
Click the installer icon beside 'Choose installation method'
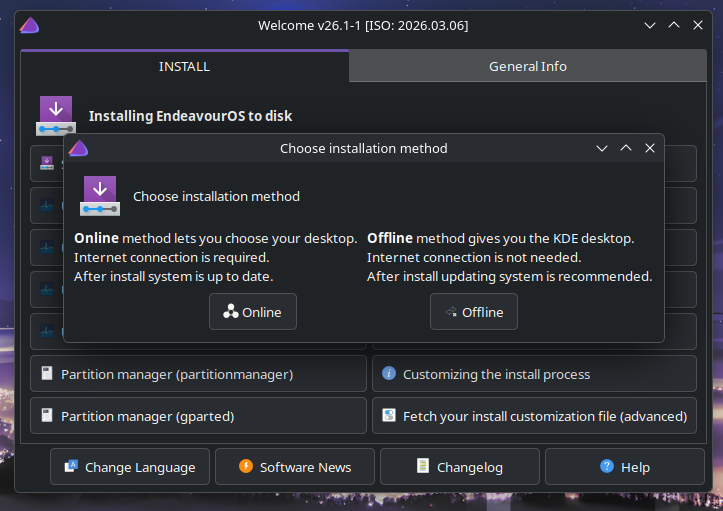pos(100,196)
